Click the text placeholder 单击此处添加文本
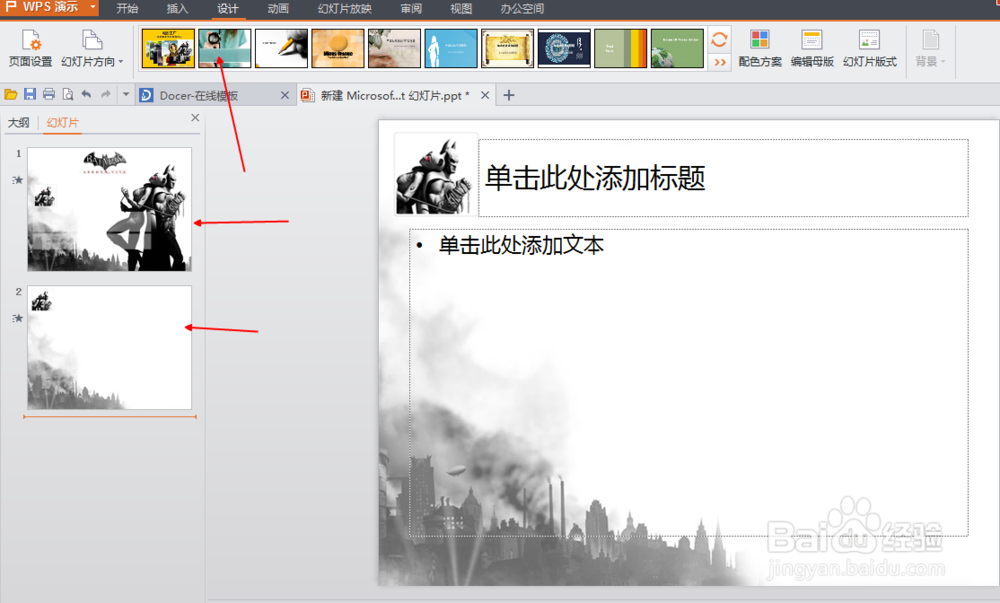 pyautogui.click(x=689, y=382)
